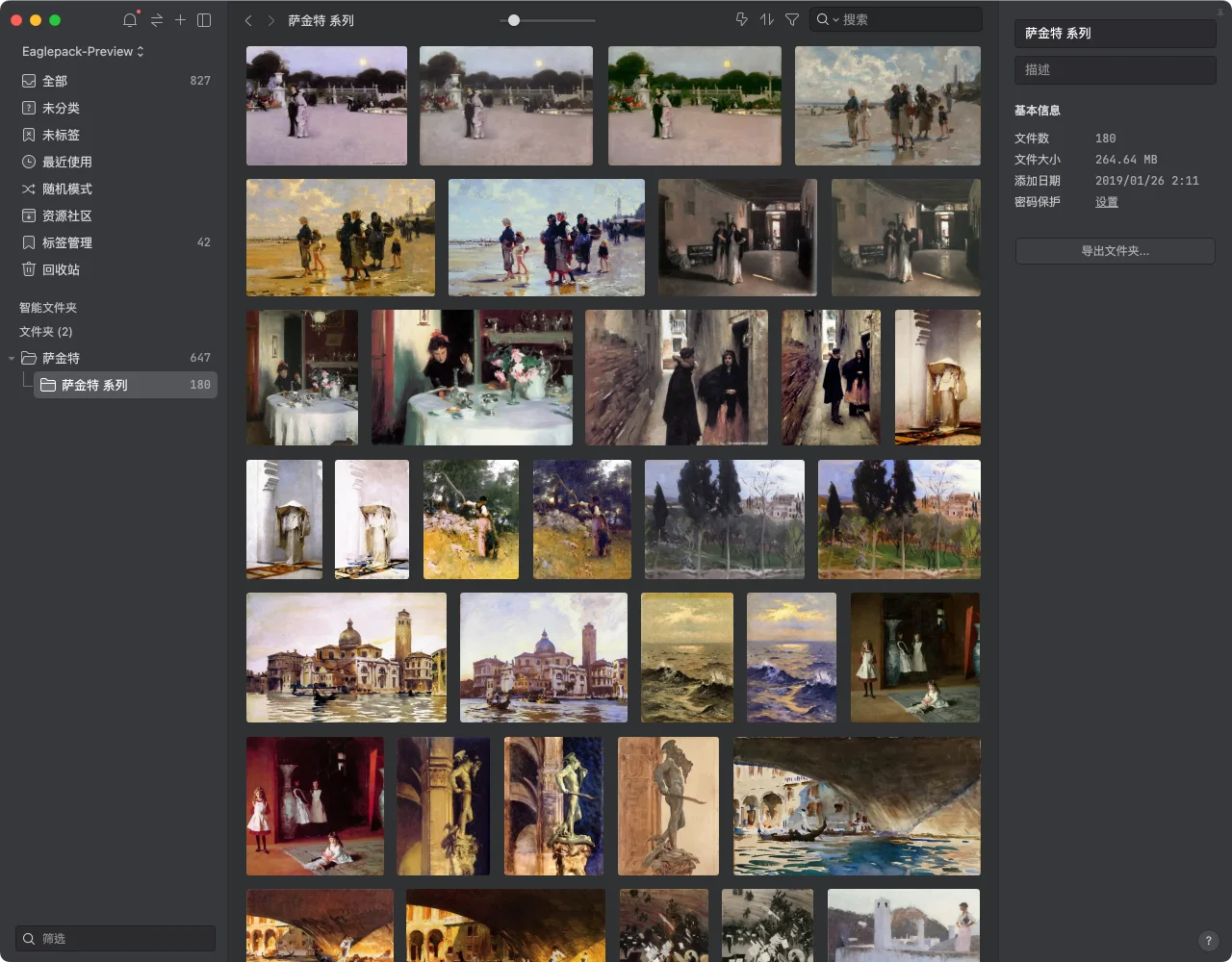
Task: Click the 密码保护 label
Action: point(1038,202)
